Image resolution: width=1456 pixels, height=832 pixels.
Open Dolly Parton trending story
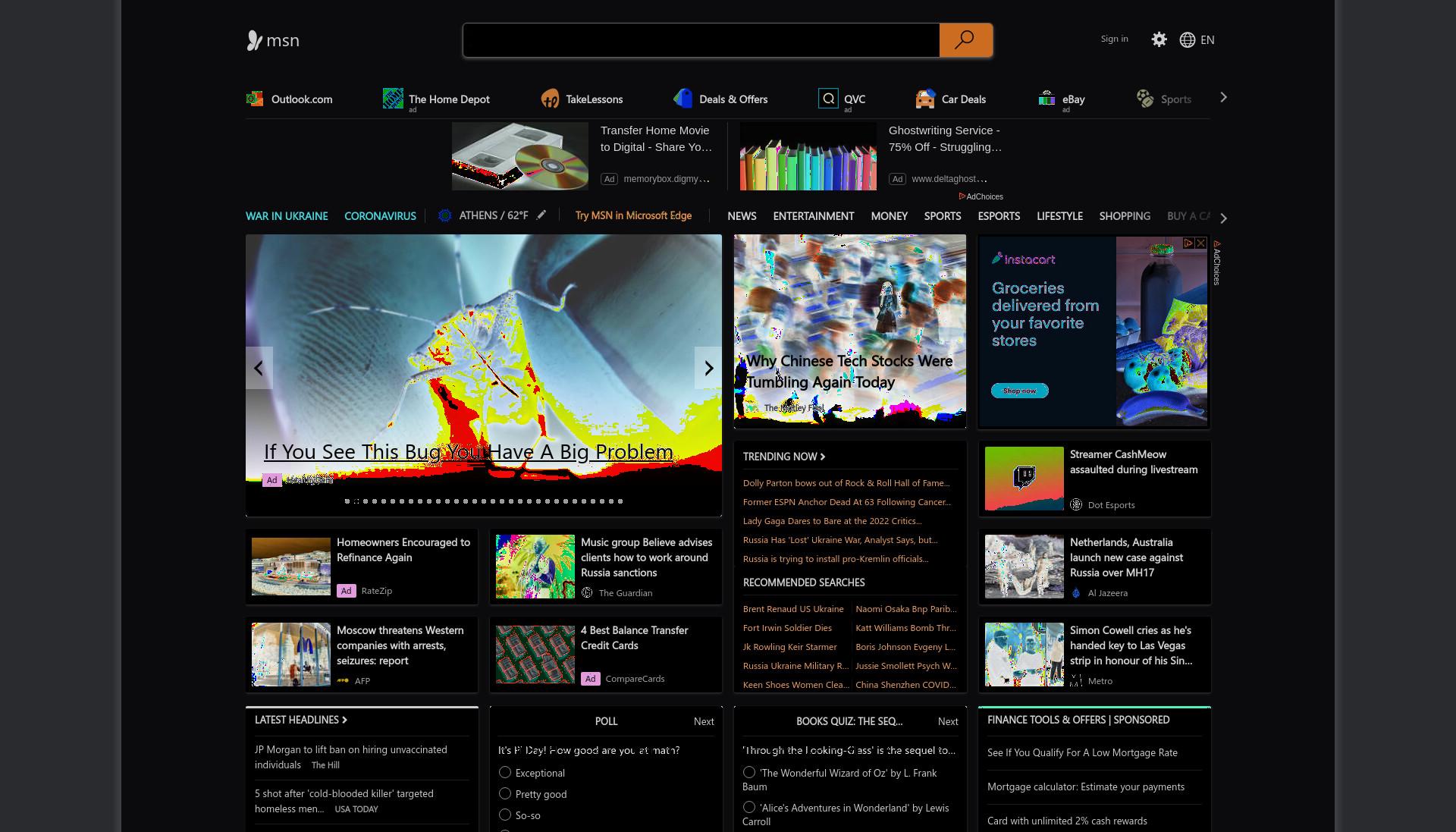[846, 483]
